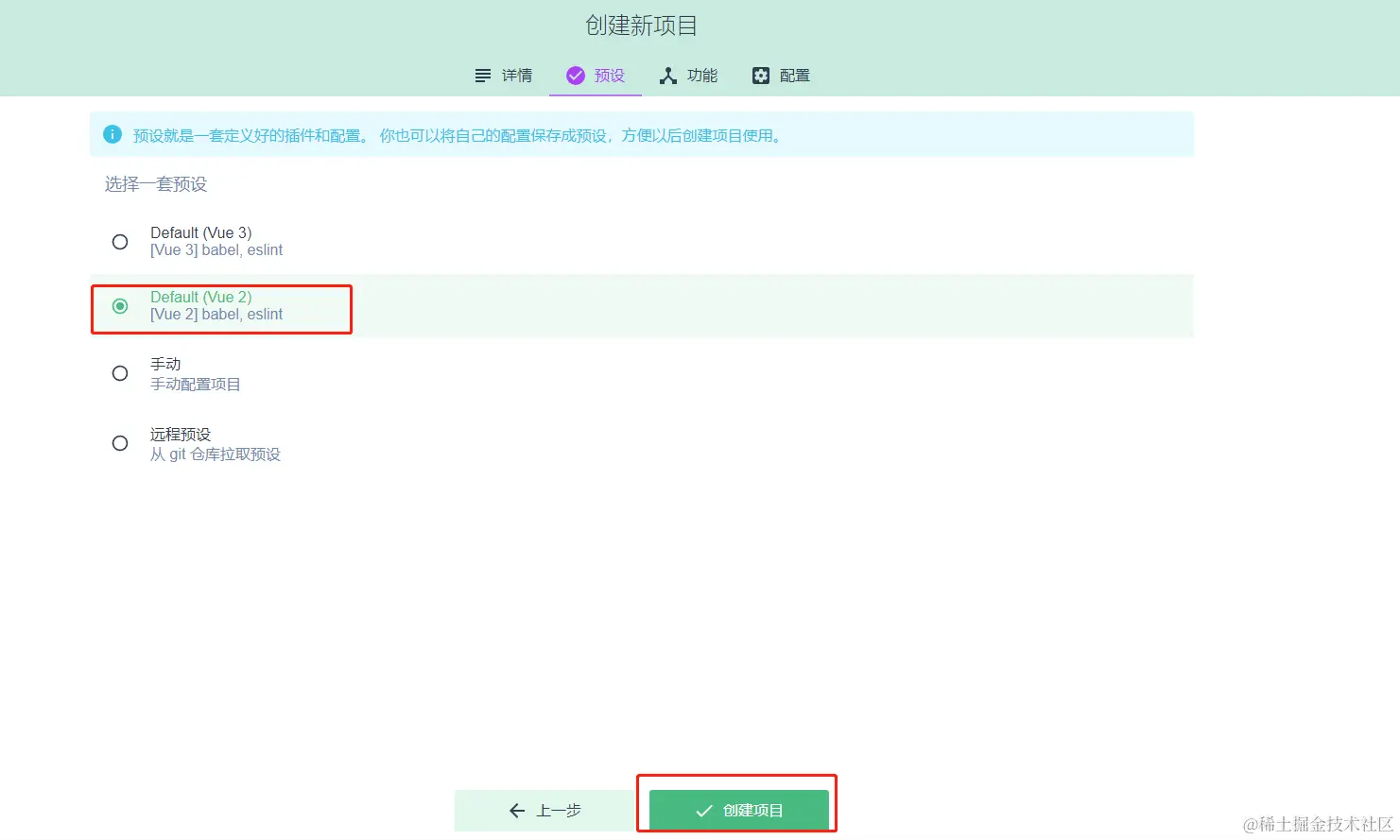Choose the 手动 radio option

[120, 373]
